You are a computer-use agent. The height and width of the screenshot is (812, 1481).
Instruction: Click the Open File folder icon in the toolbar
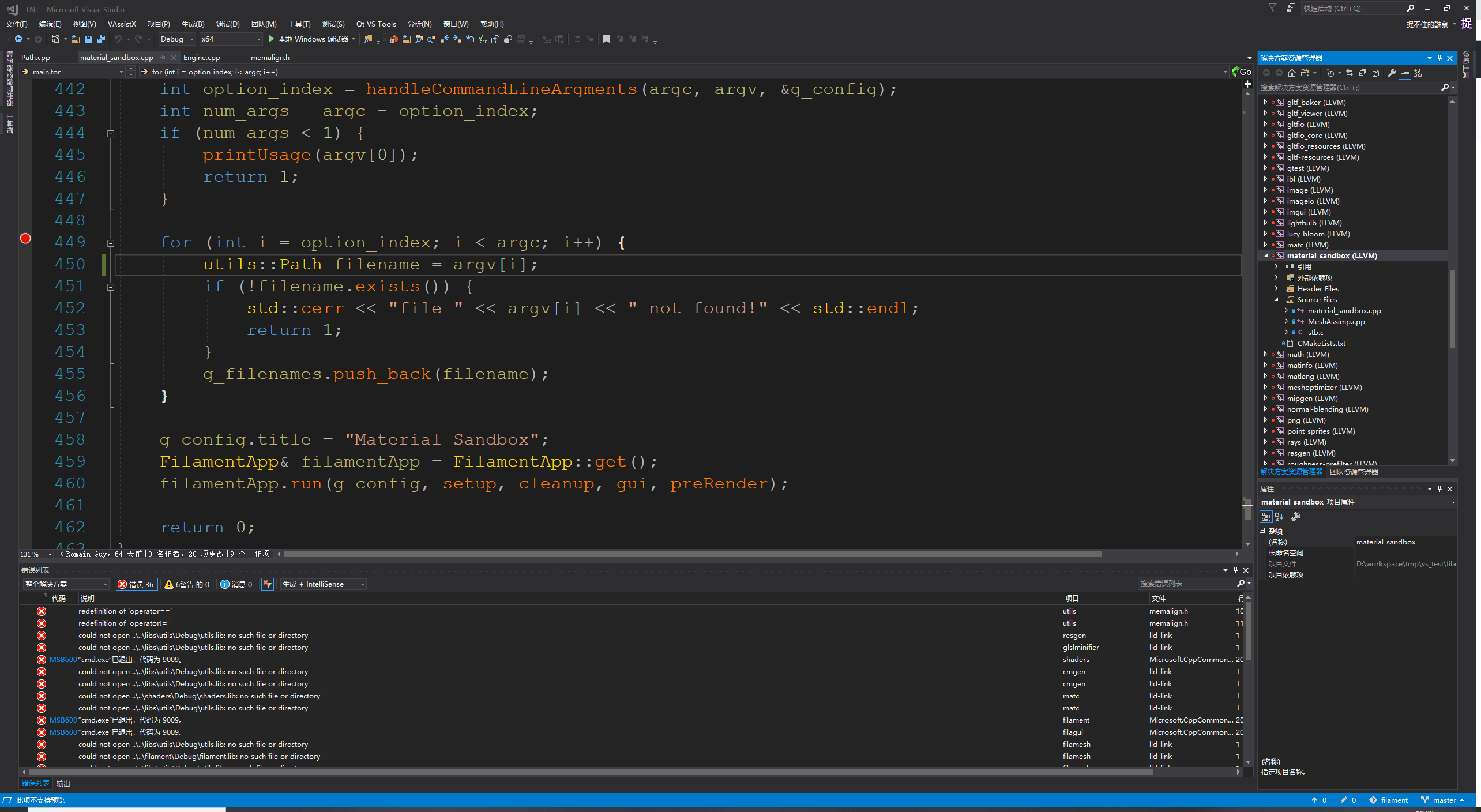(x=75, y=39)
